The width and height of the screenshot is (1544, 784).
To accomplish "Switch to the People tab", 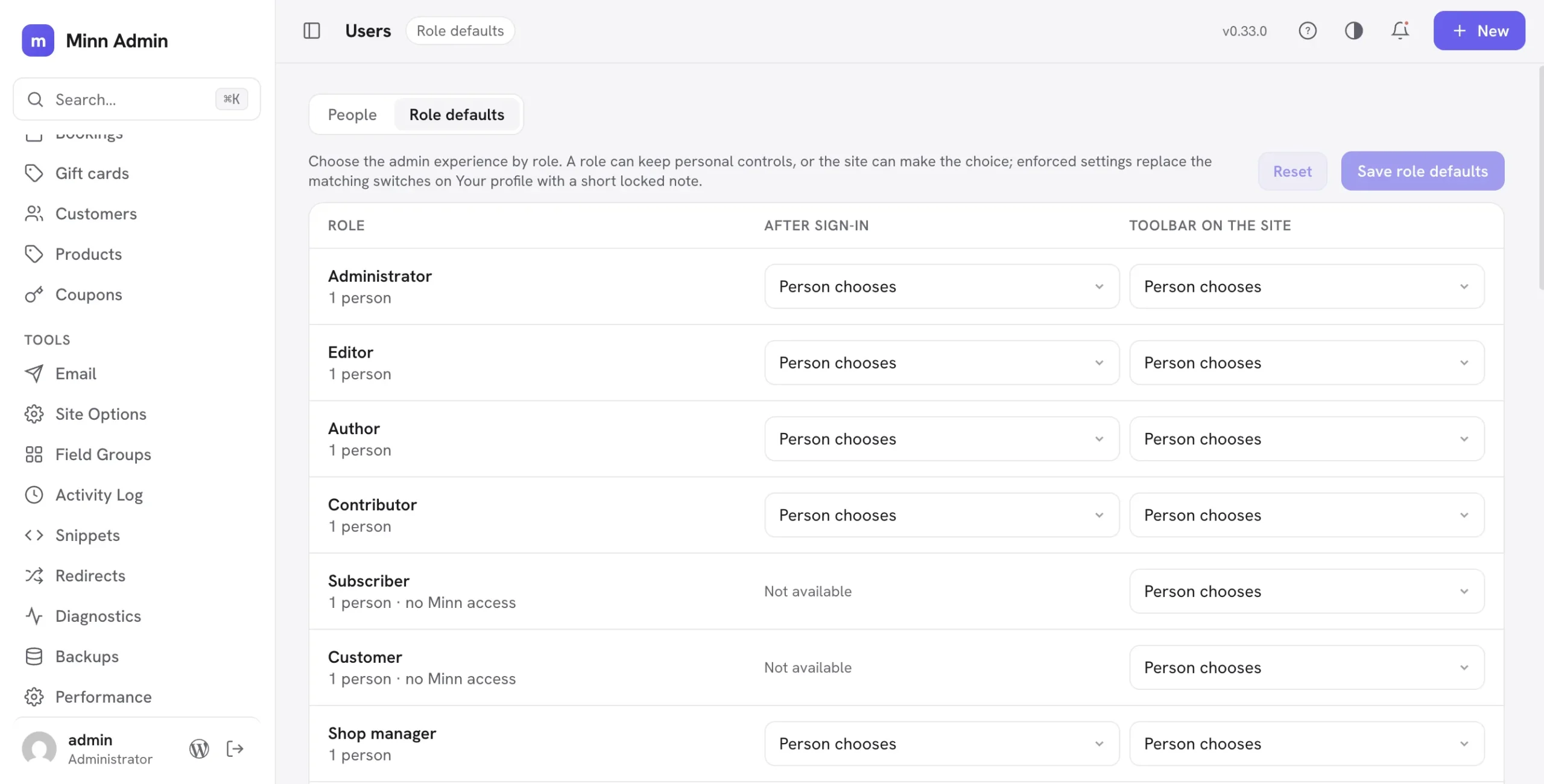I will pos(352,115).
